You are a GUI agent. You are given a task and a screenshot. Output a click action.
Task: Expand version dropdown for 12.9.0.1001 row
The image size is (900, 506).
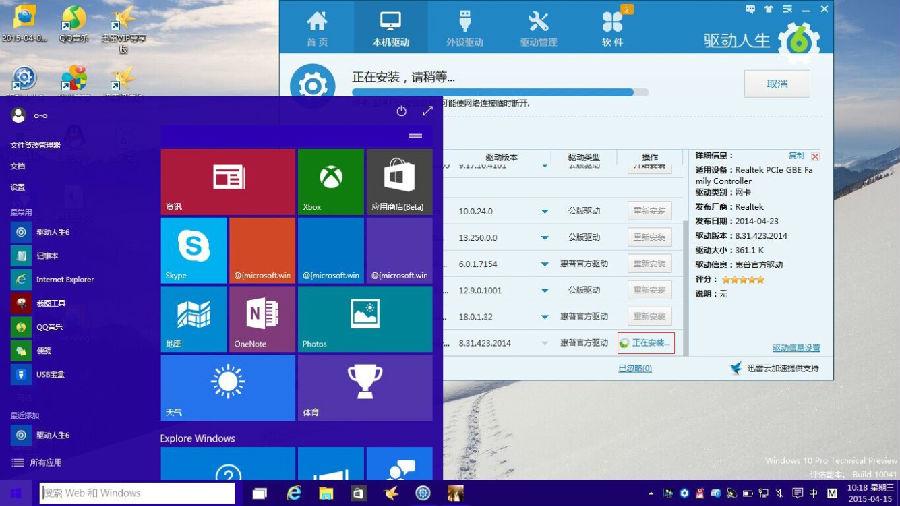click(544, 290)
